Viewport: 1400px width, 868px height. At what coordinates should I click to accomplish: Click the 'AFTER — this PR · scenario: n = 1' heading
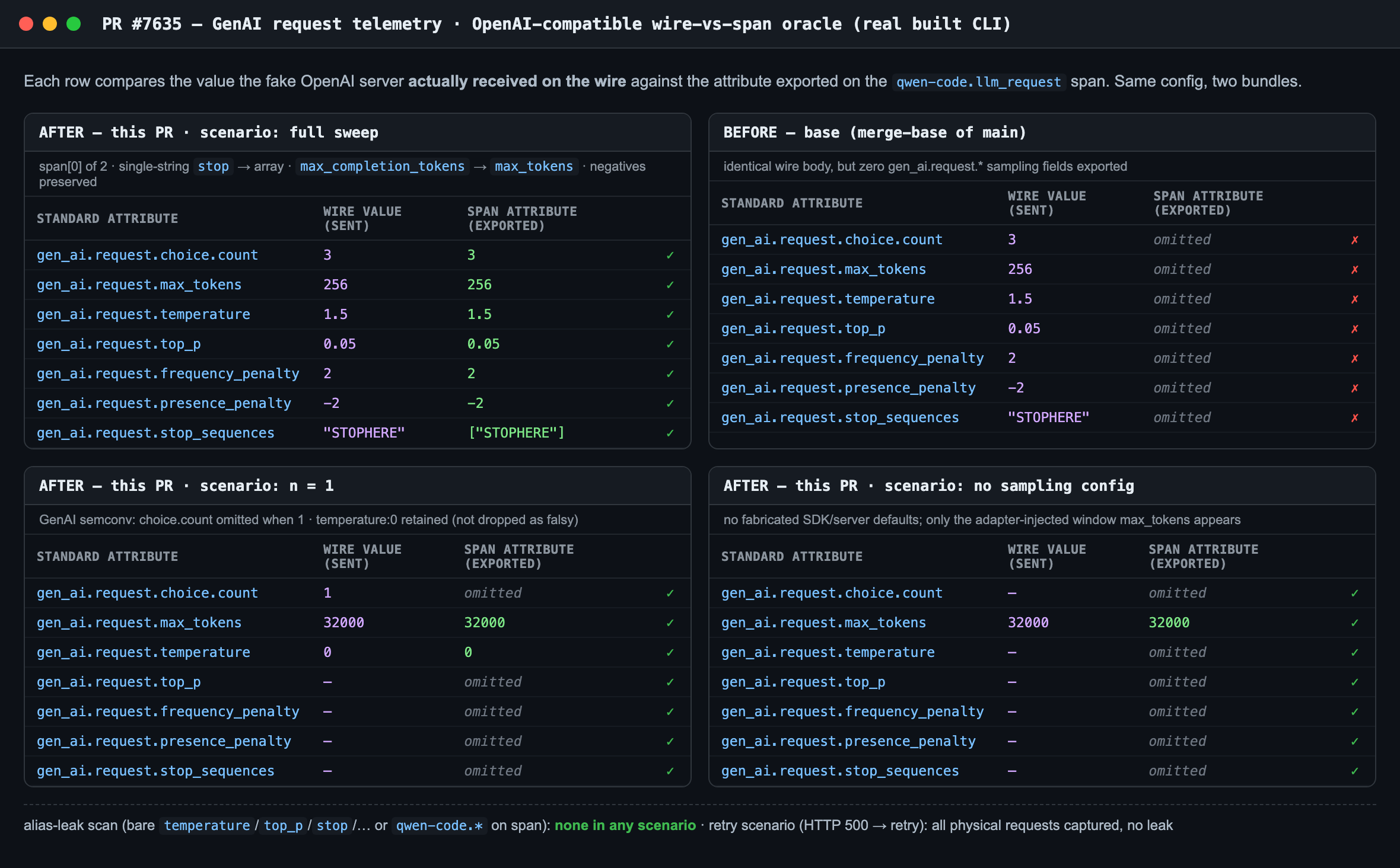pyautogui.click(x=186, y=486)
